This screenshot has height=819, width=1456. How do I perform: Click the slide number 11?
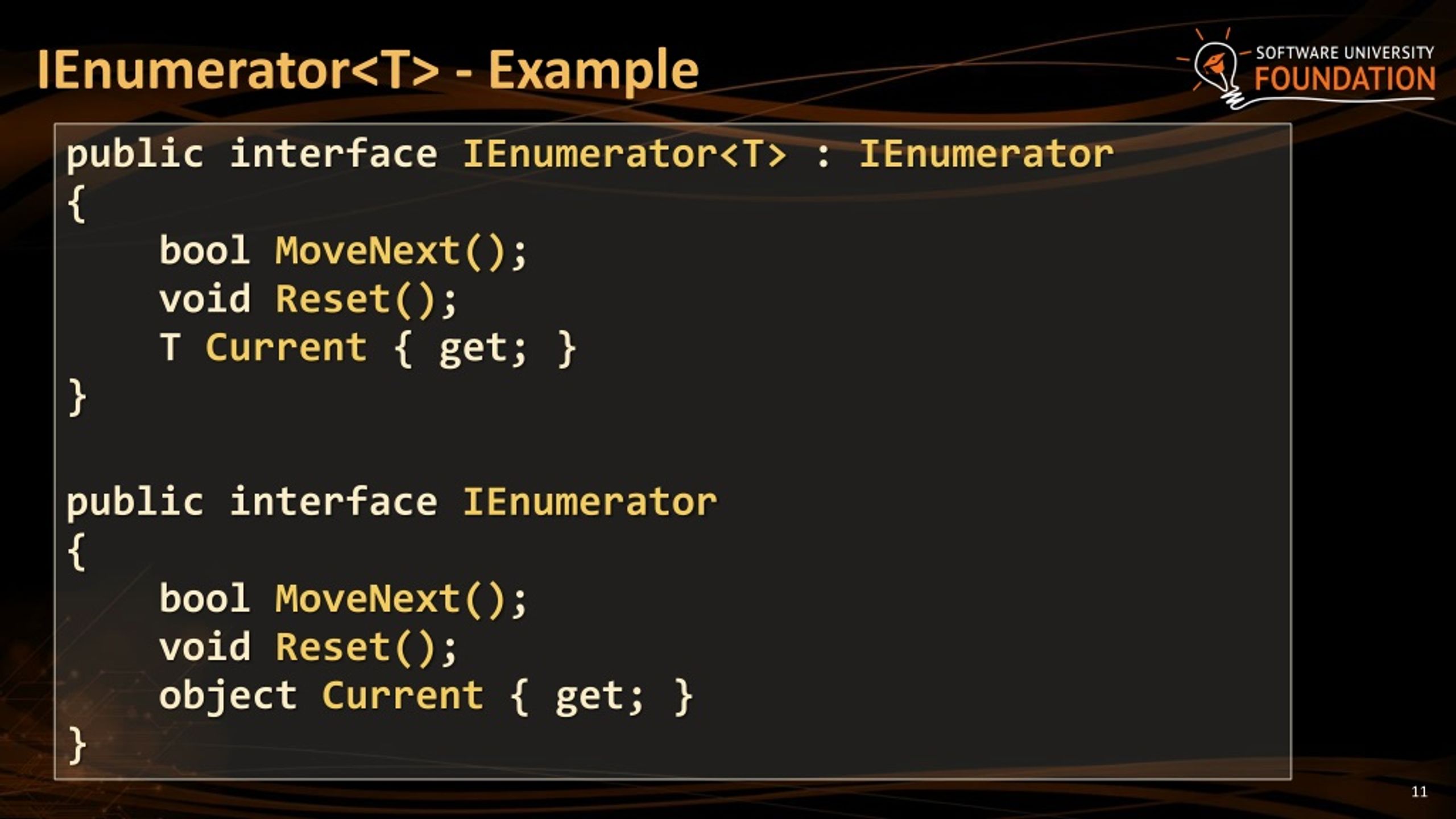pos(1420,792)
